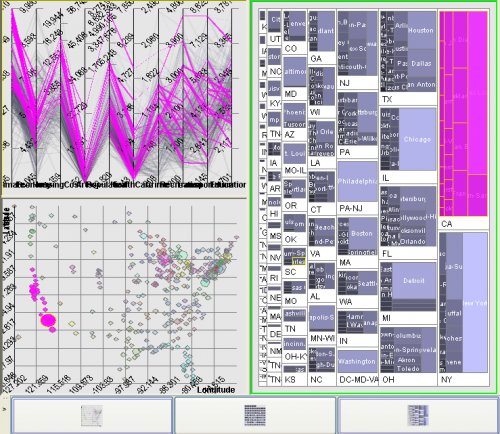The height and width of the screenshot is (434, 500).
Task: Click the NJ state label
Action: point(344,83)
